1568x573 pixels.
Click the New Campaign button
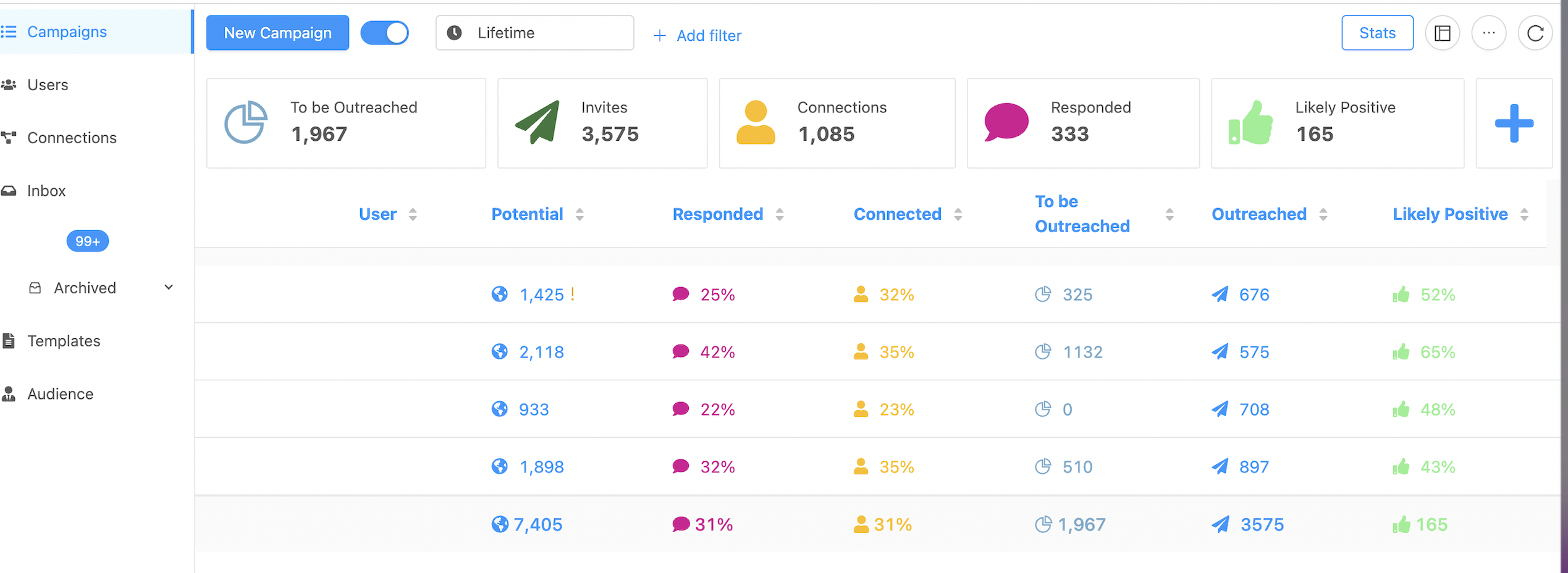[277, 33]
